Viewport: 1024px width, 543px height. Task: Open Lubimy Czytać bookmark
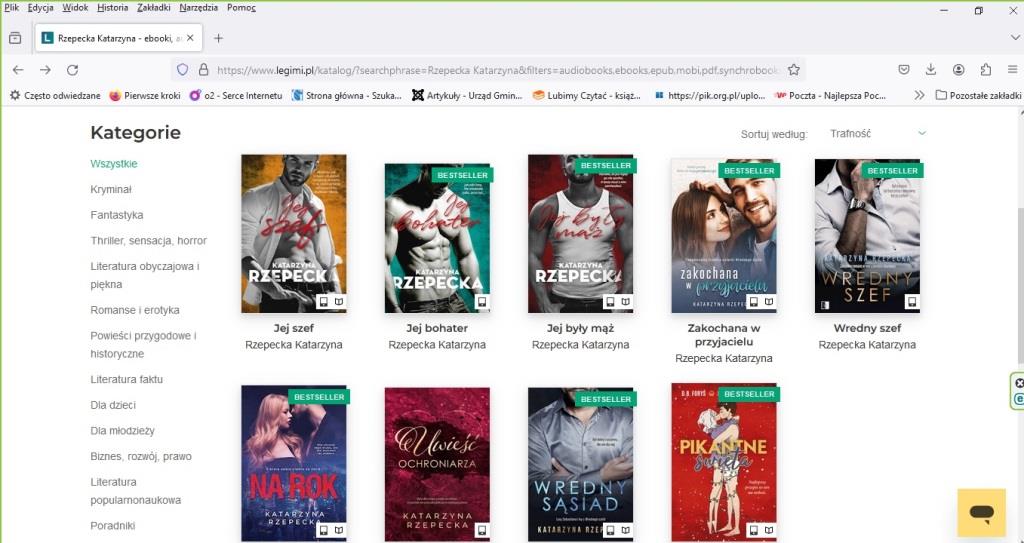(586, 95)
